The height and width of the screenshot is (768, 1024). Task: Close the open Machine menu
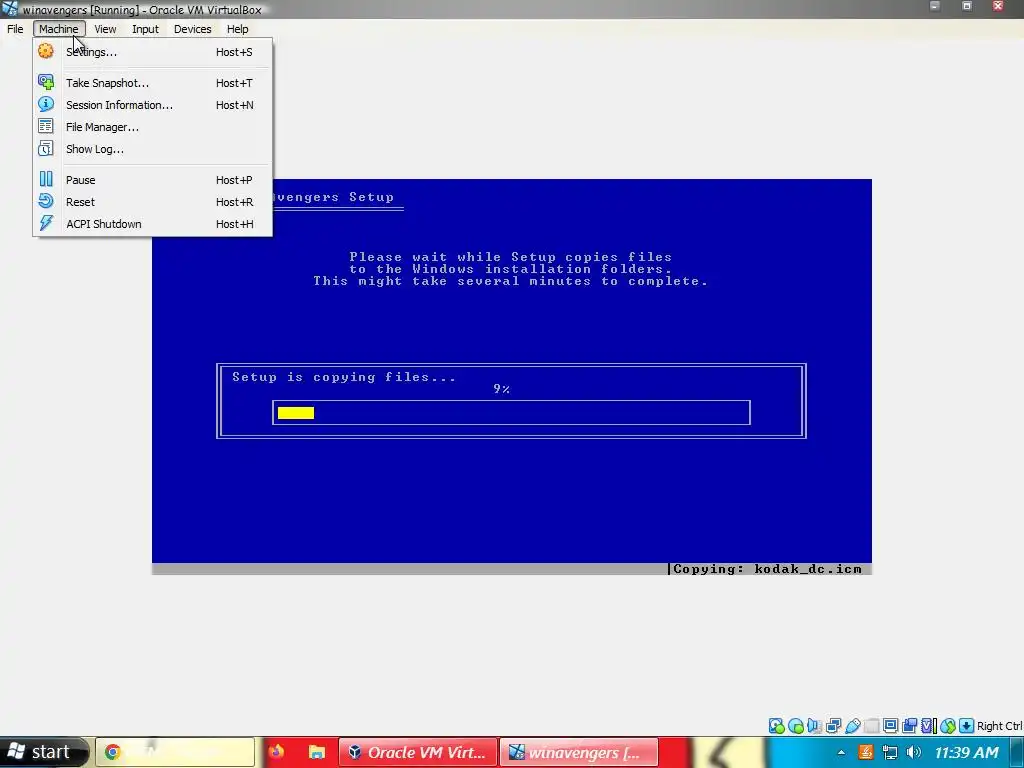[59, 29]
